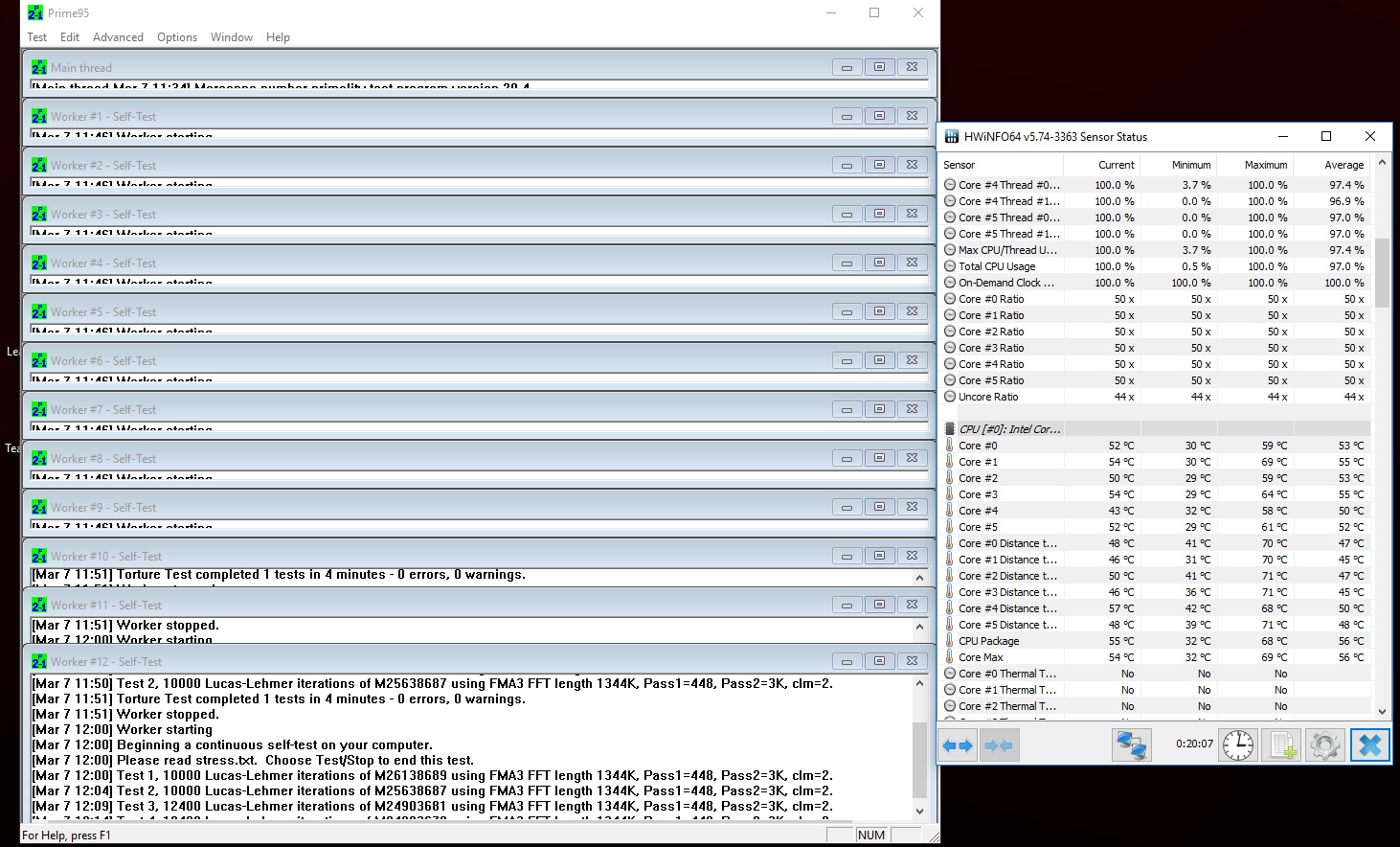Click the Prime95 icon on Worker #5 window
This screenshot has width=1400, height=847.
(x=39, y=311)
